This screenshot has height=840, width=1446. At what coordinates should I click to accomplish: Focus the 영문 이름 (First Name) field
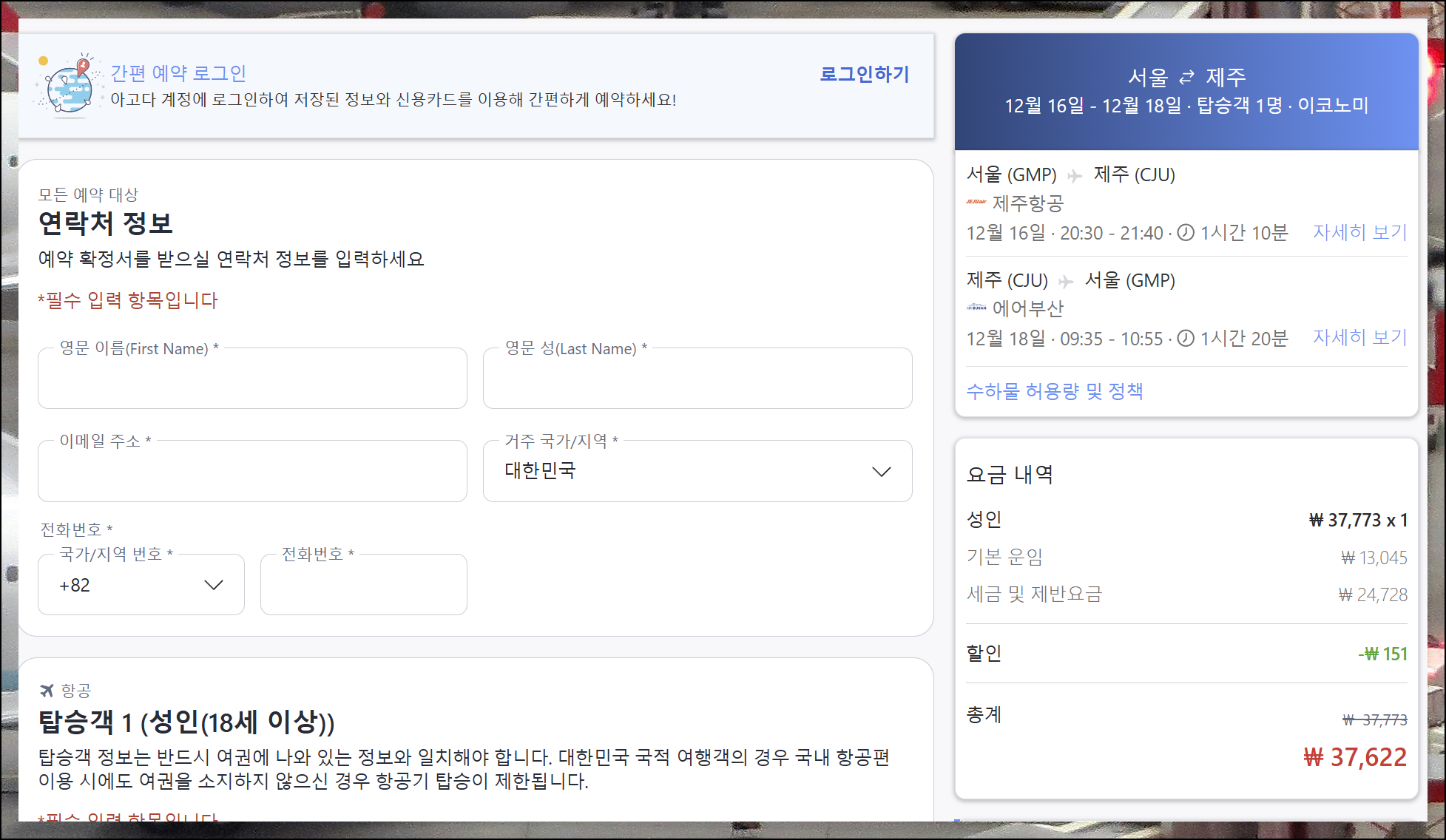(x=252, y=380)
